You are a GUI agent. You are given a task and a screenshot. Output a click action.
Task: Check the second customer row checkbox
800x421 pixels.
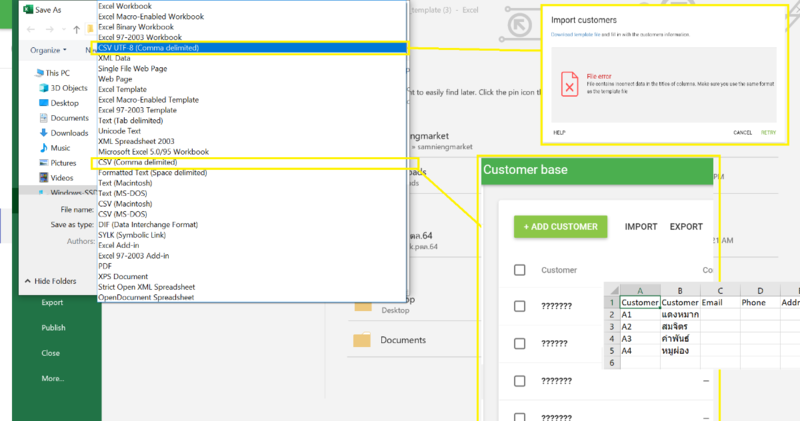click(519, 343)
